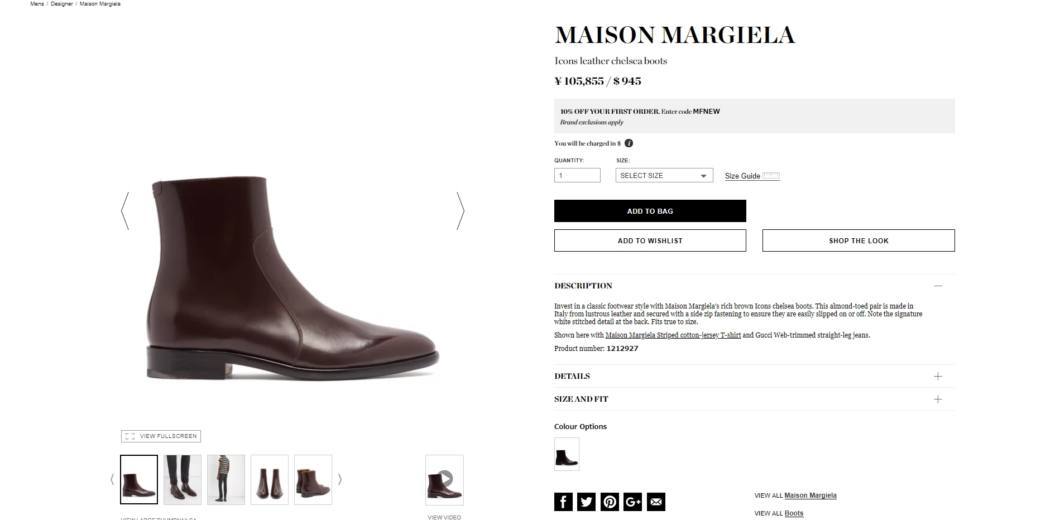Image resolution: width=1060 pixels, height=520 pixels.
Task: Share product on Twitter icon
Action: click(586, 502)
